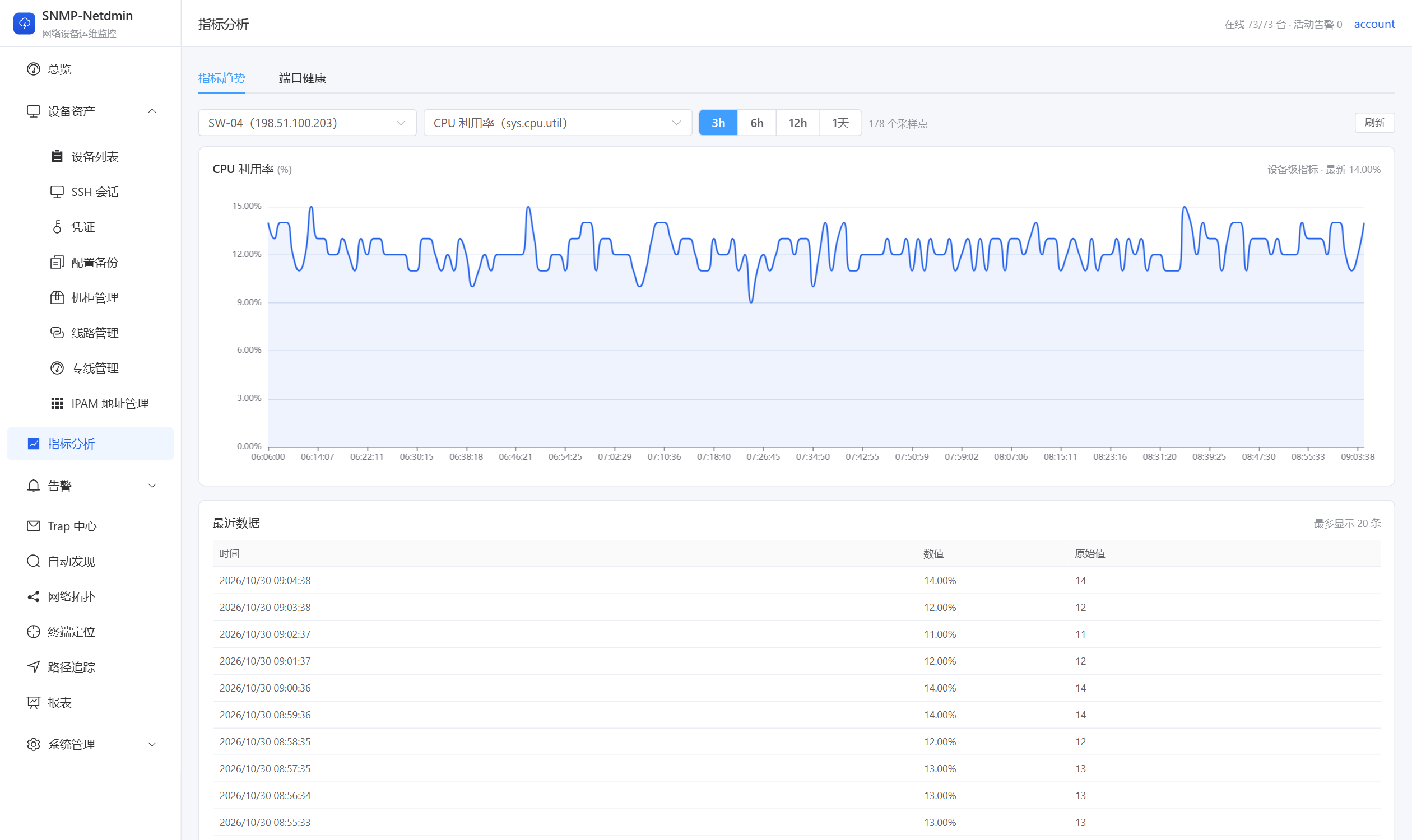Click the 系统管理 gear icon
This screenshot has width=1412, height=840.
[34, 745]
